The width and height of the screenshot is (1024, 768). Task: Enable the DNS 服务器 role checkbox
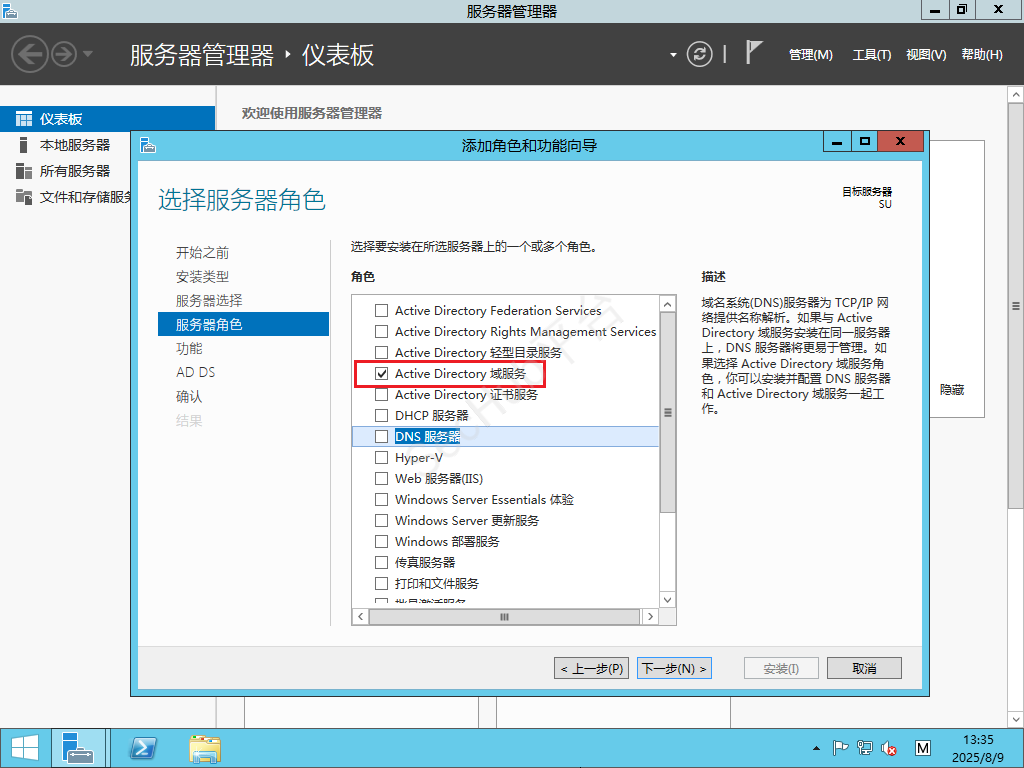click(x=381, y=436)
